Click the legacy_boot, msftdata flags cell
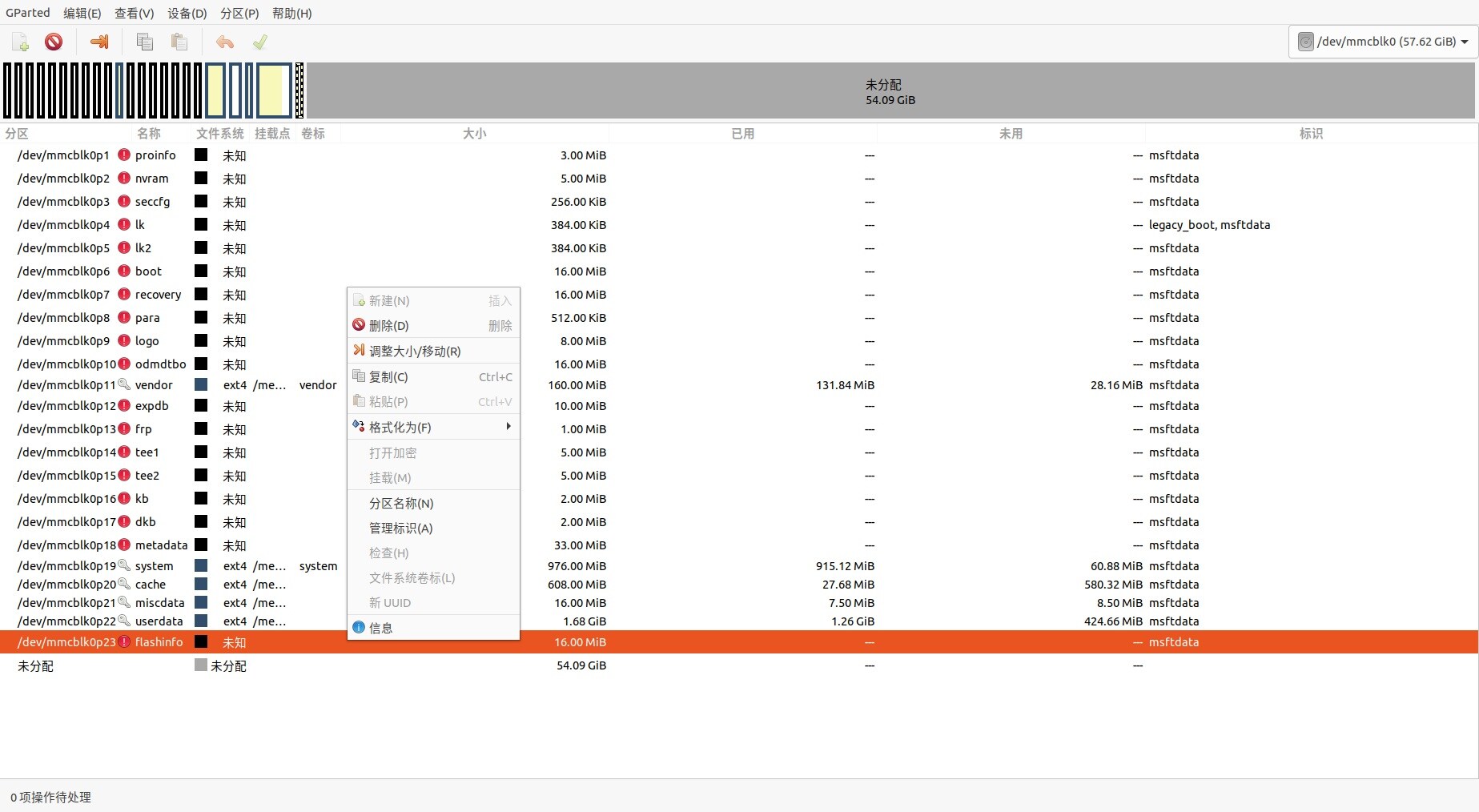 point(1209,224)
